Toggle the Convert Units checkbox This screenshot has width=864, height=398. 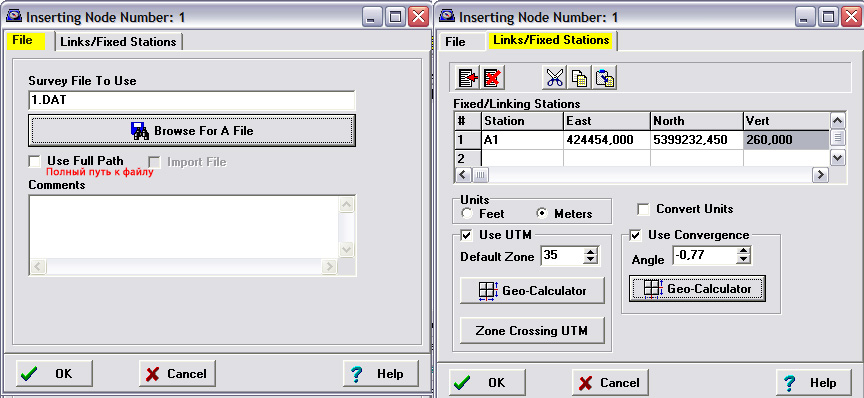point(643,209)
